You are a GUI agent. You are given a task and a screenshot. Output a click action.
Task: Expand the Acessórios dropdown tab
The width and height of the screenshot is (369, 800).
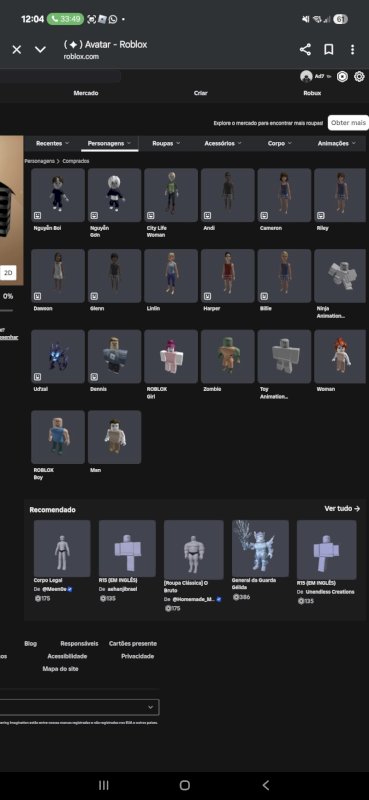coord(223,143)
